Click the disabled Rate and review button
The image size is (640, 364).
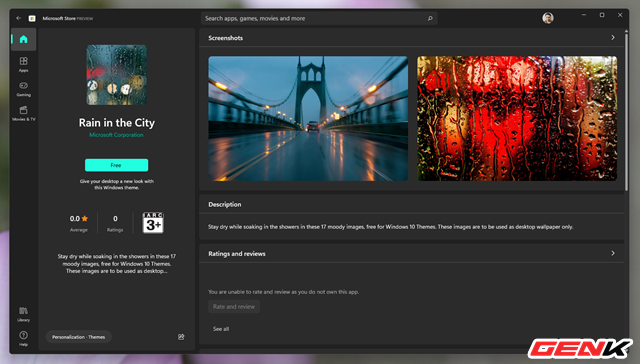click(x=234, y=306)
